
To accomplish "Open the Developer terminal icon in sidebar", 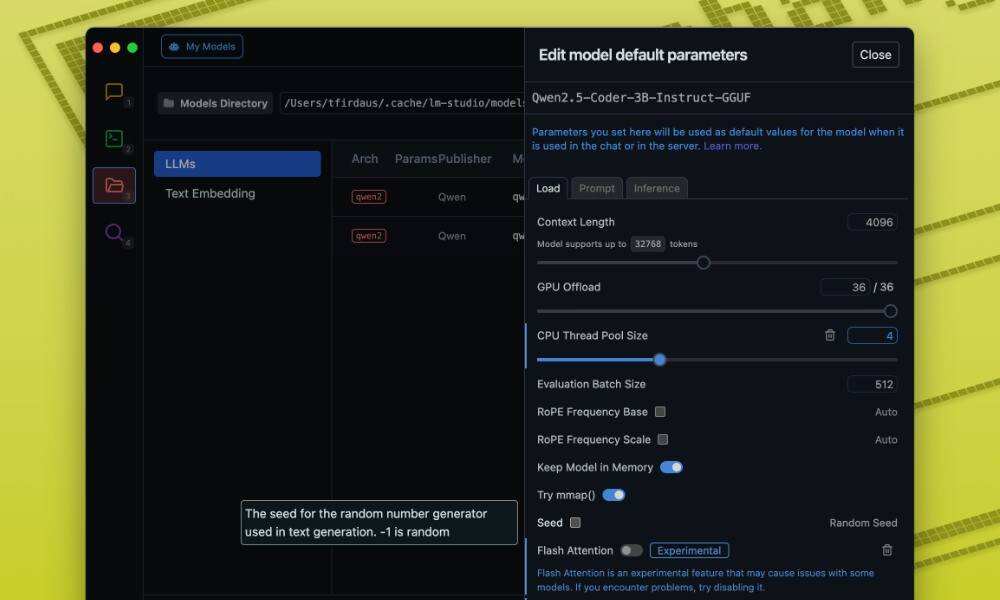I will (x=114, y=139).
